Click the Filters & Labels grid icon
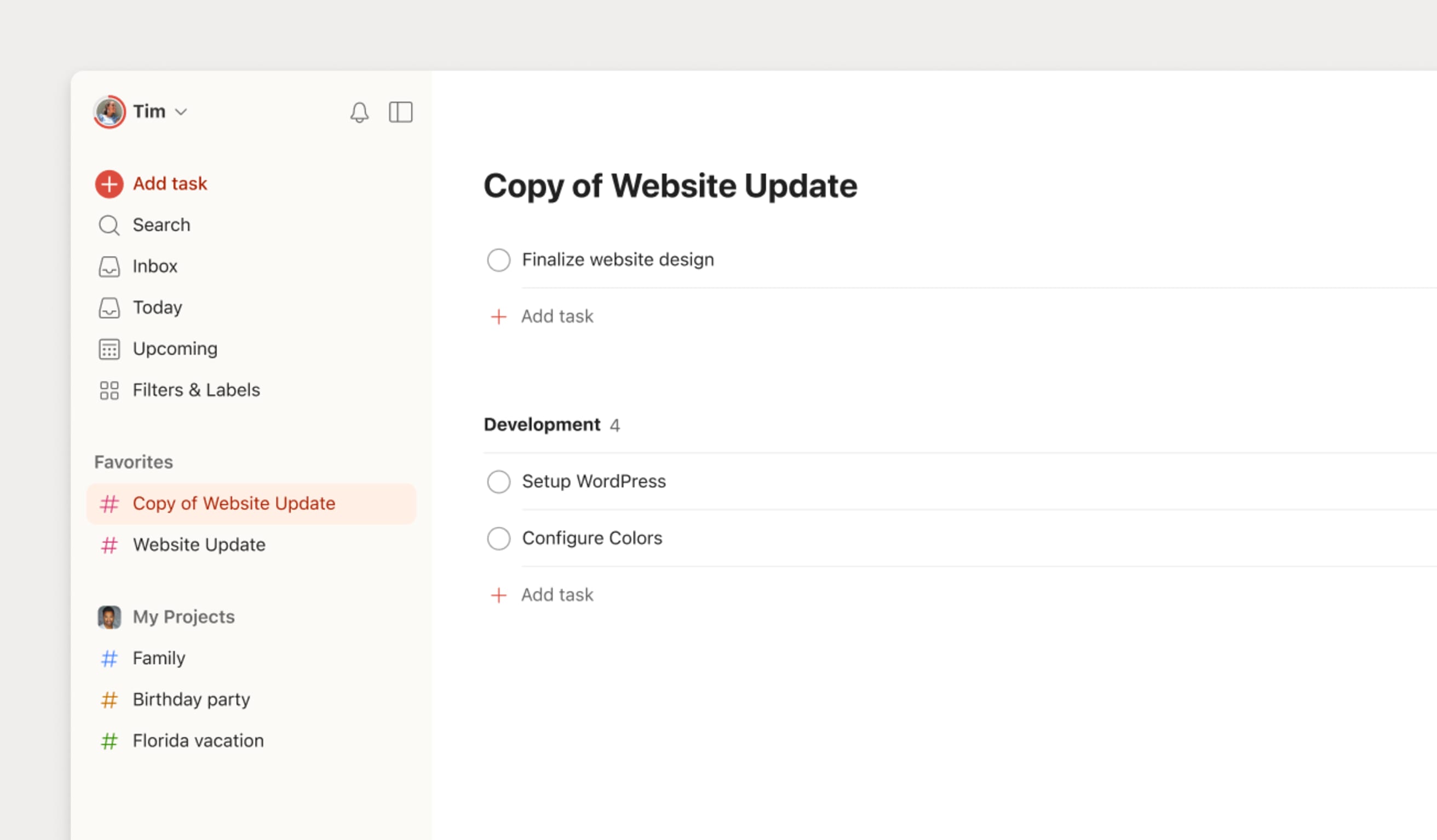Image resolution: width=1437 pixels, height=840 pixels. pos(109,390)
